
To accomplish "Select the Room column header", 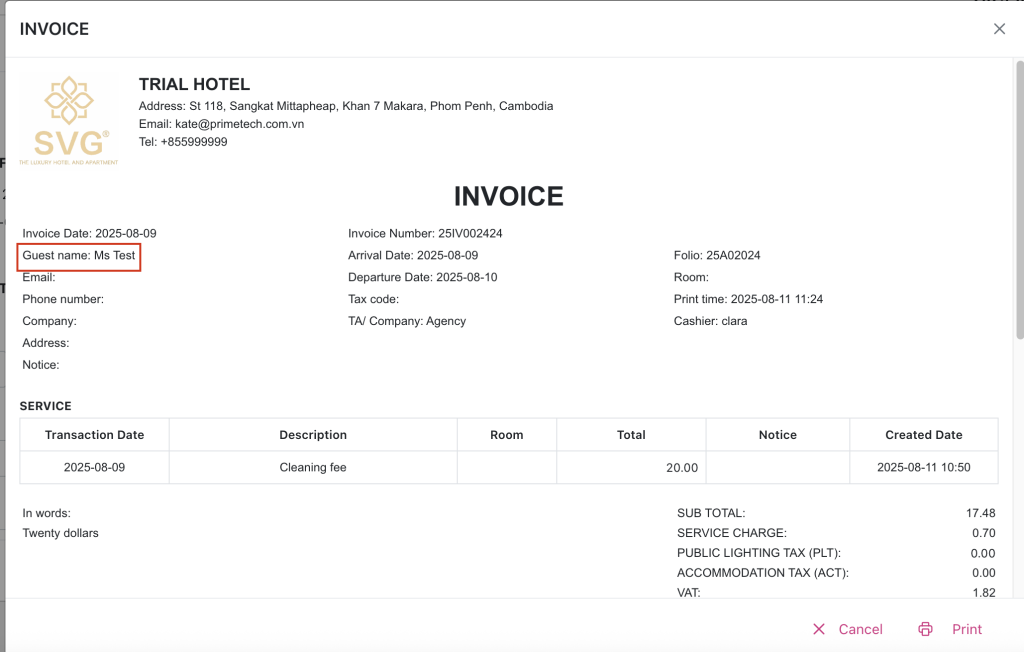I will (506, 435).
